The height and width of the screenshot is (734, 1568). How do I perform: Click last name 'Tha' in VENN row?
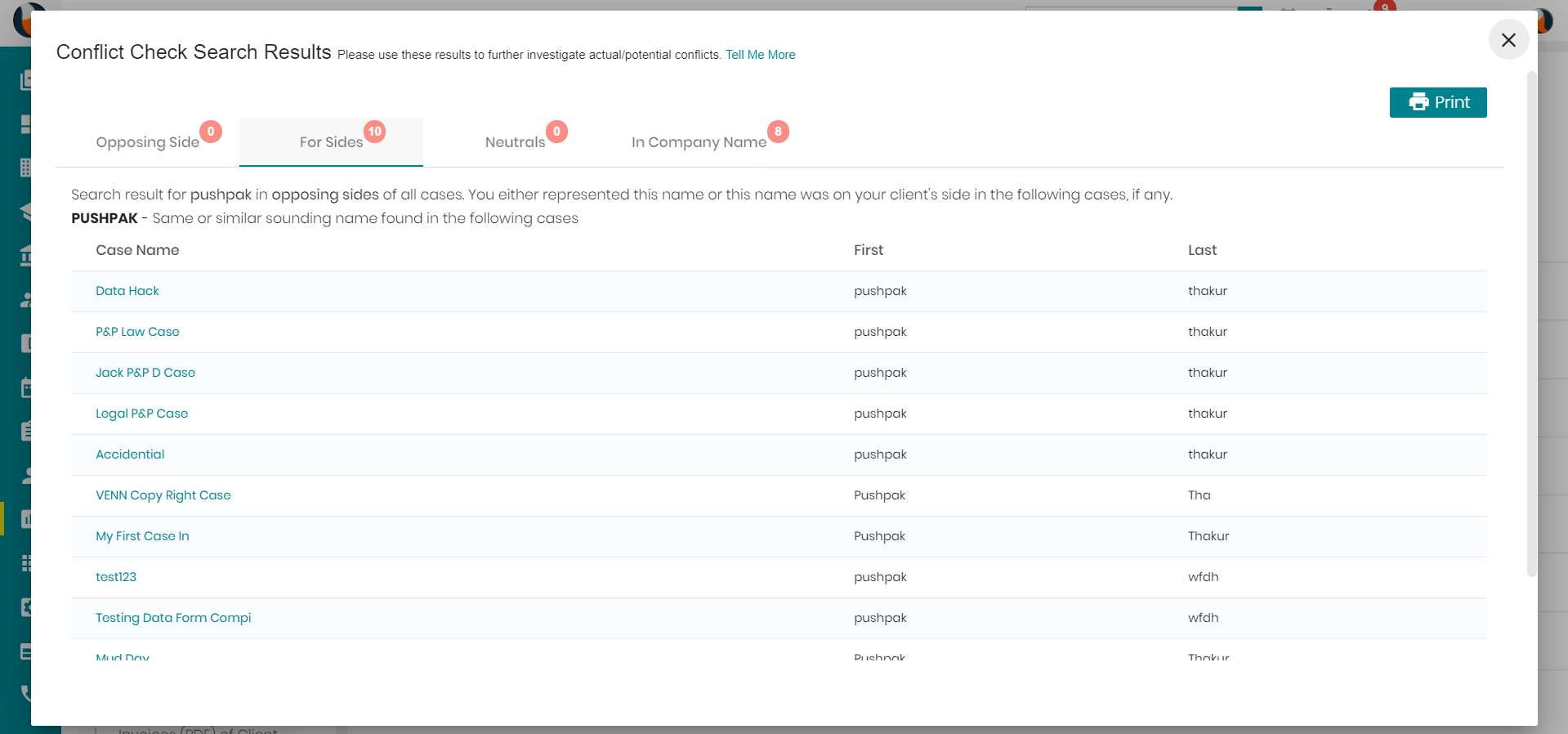pos(1199,495)
